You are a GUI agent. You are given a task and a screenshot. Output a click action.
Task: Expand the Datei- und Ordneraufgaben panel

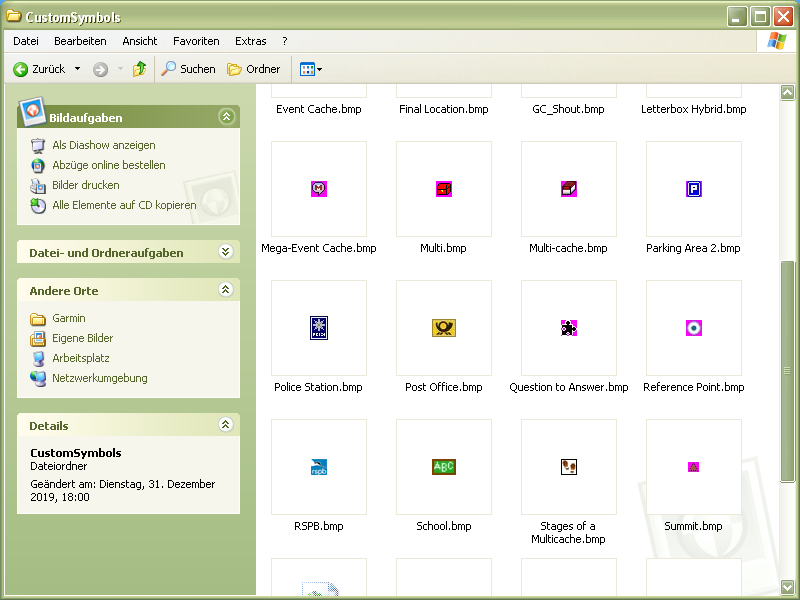[226, 252]
